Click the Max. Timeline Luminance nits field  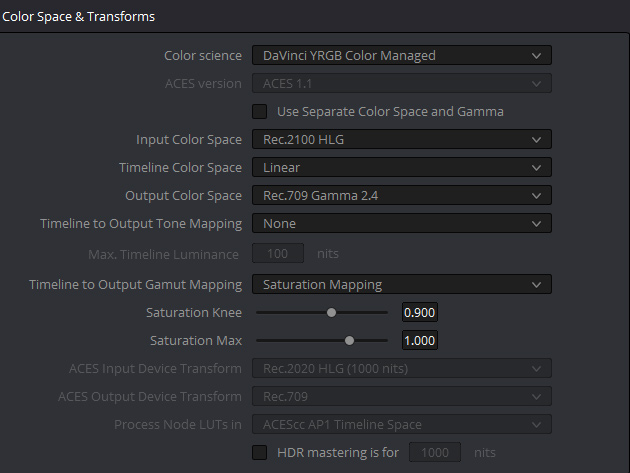pyautogui.click(x=278, y=254)
